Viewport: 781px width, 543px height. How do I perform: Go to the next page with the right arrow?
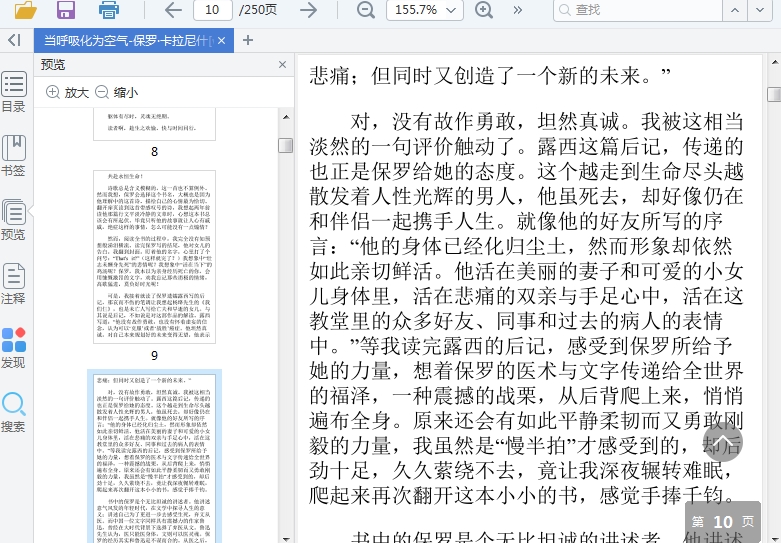click(x=309, y=10)
